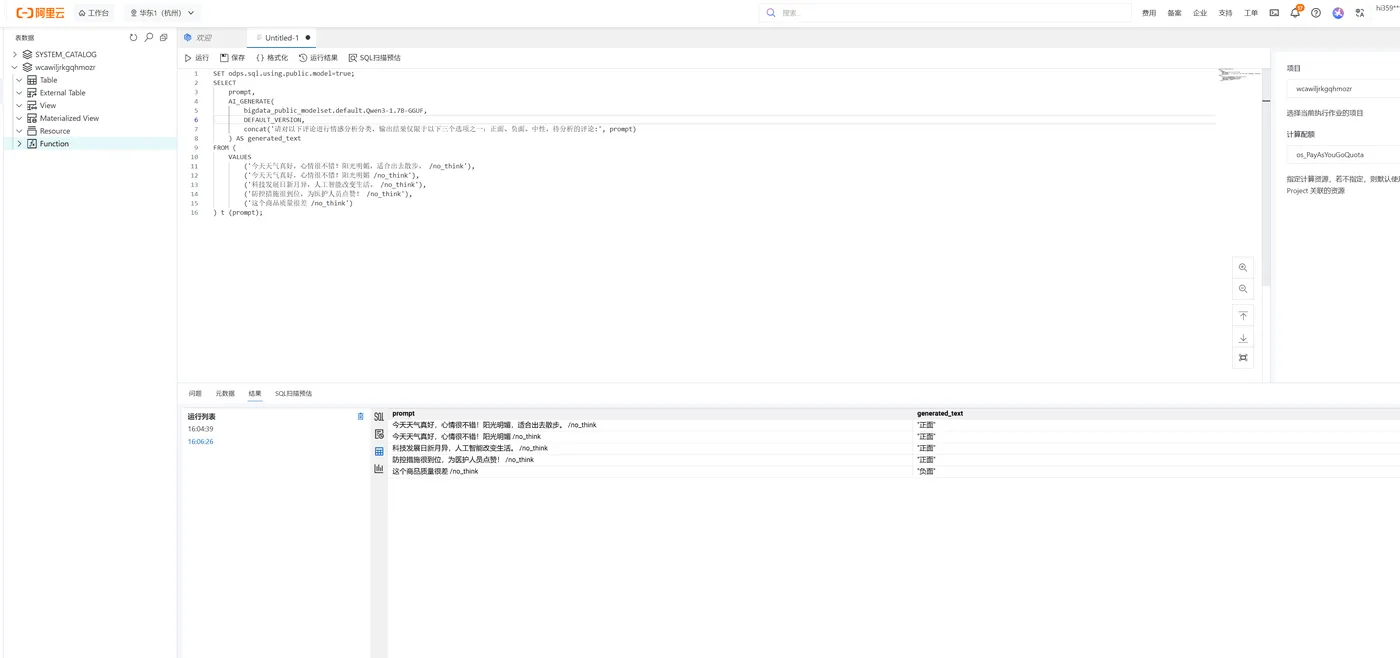Select the Materialized View tree item

point(69,118)
